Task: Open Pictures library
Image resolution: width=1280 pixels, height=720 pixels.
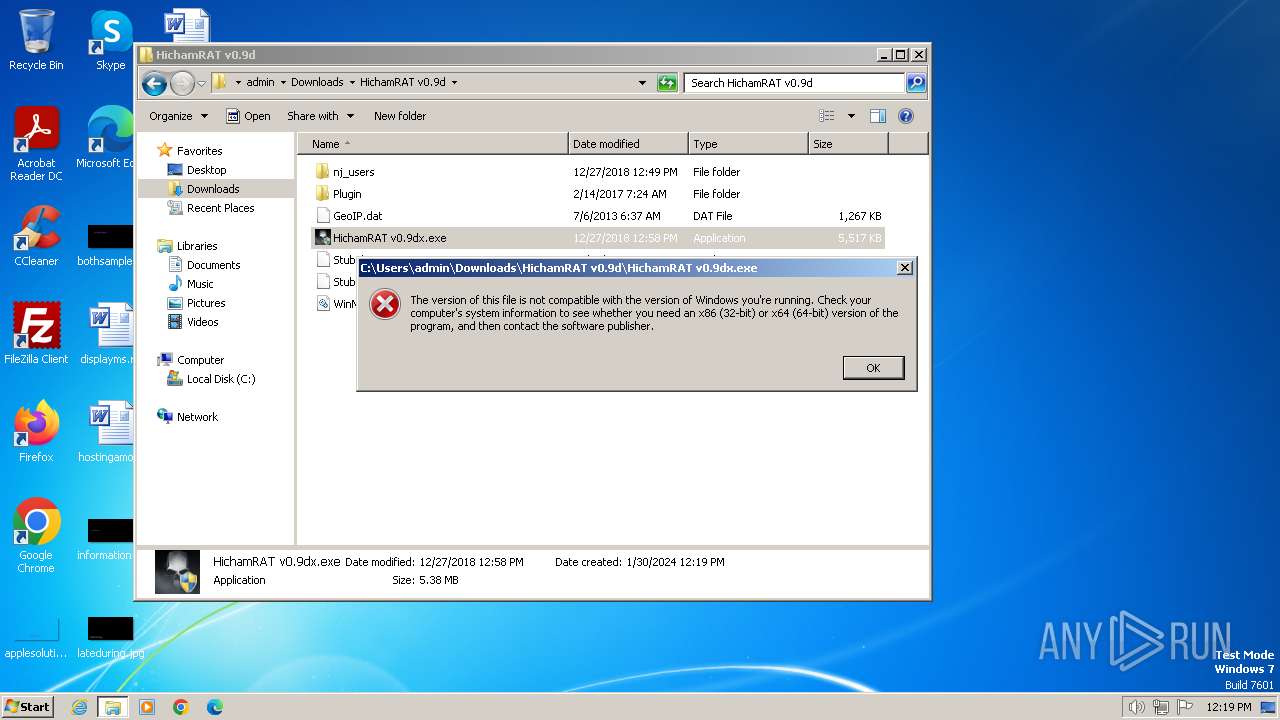Action: [206, 303]
